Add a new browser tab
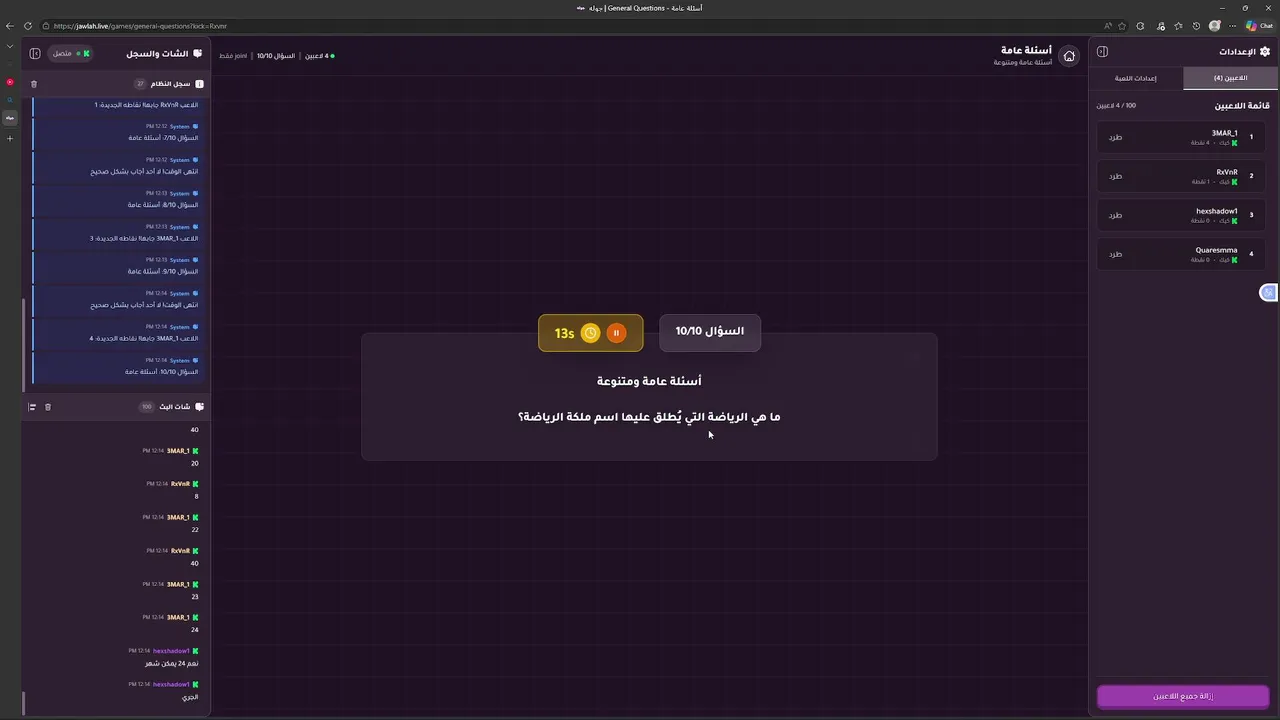Screen dimensions: 1280x720 coord(10,138)
